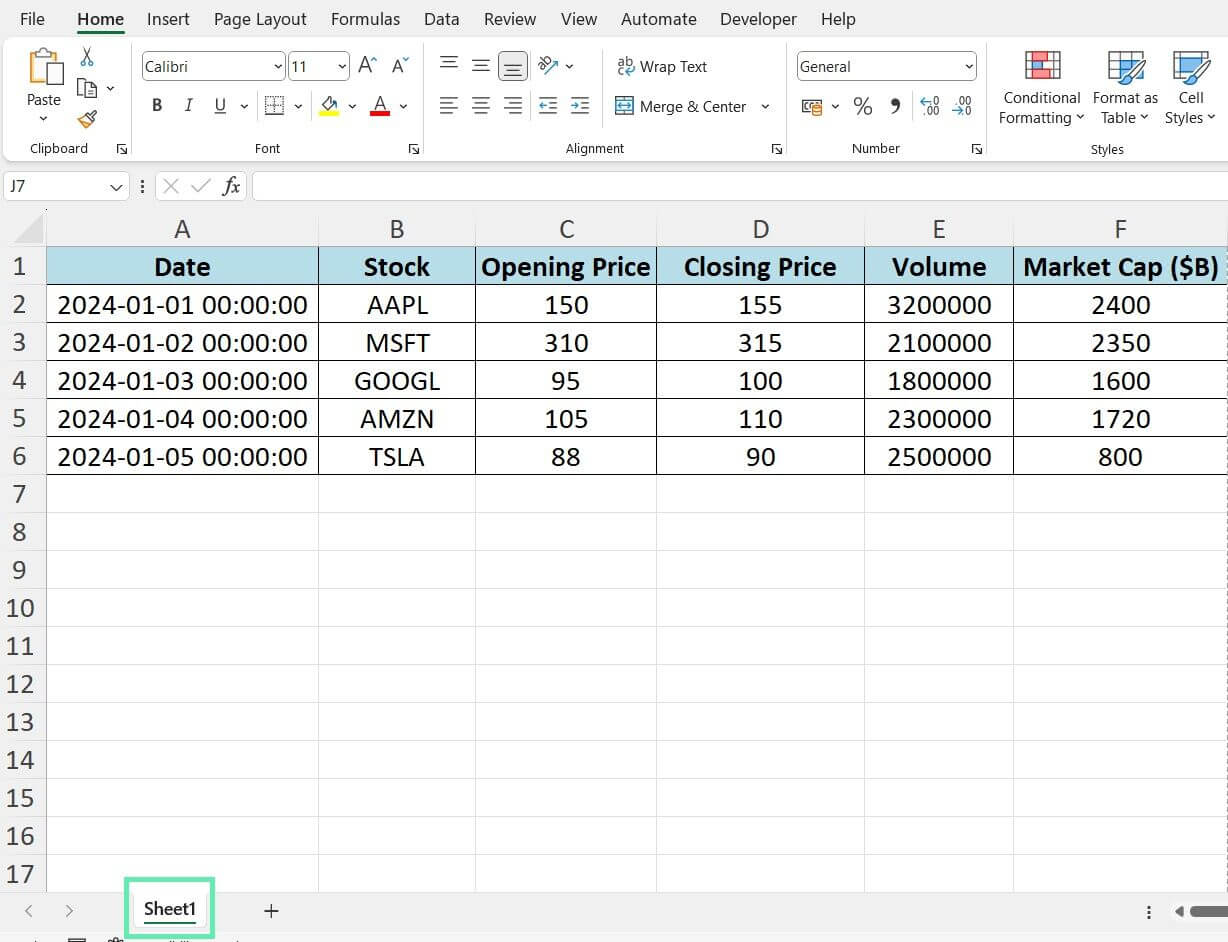The image size is (1228, 942).
Task: Select the row 7 header
Action: click(x=20, y=494)
